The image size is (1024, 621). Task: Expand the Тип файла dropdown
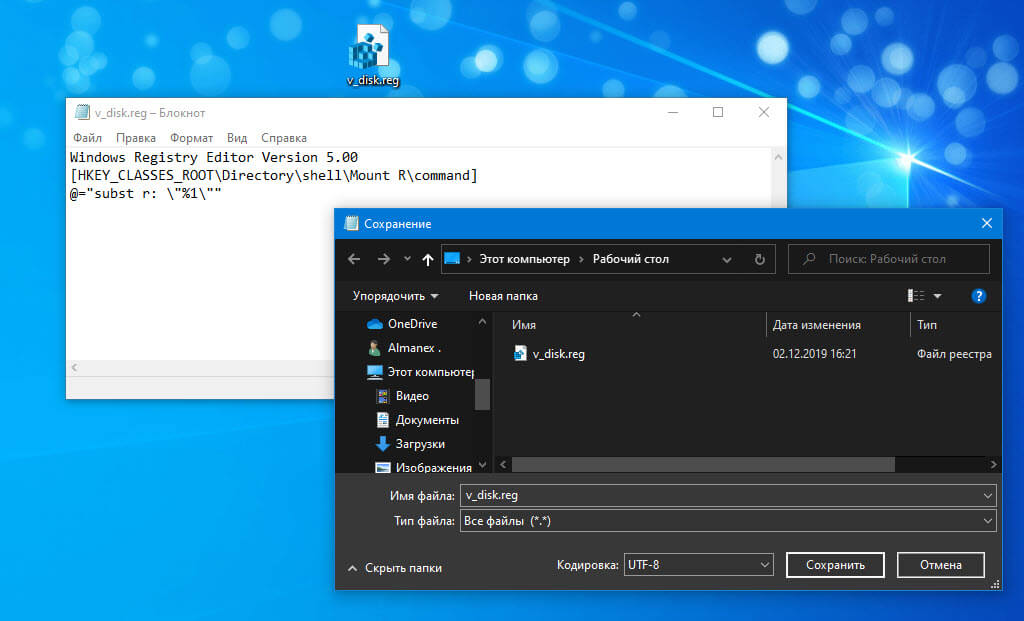coord(987,521)
